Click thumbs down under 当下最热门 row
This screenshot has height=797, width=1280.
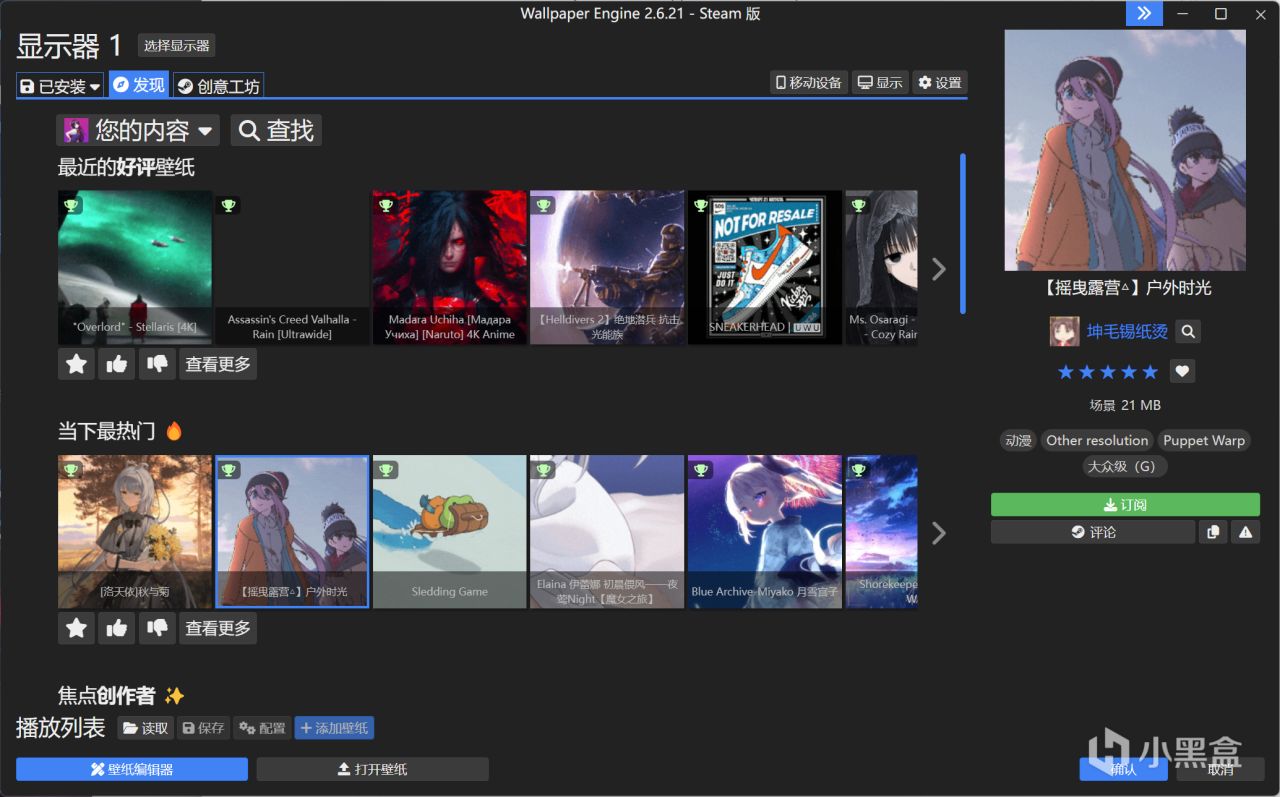pyautogui.click(x=157, y=628)
